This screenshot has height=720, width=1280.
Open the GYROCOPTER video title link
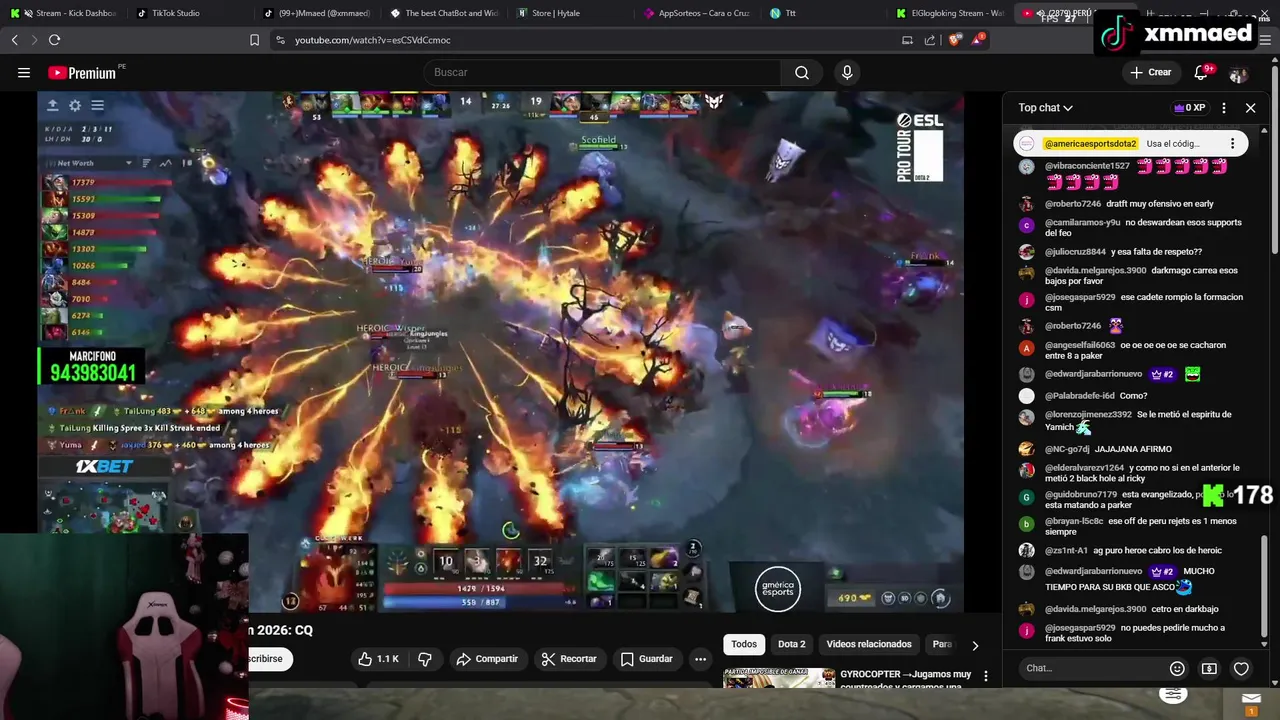coord(906,680)
